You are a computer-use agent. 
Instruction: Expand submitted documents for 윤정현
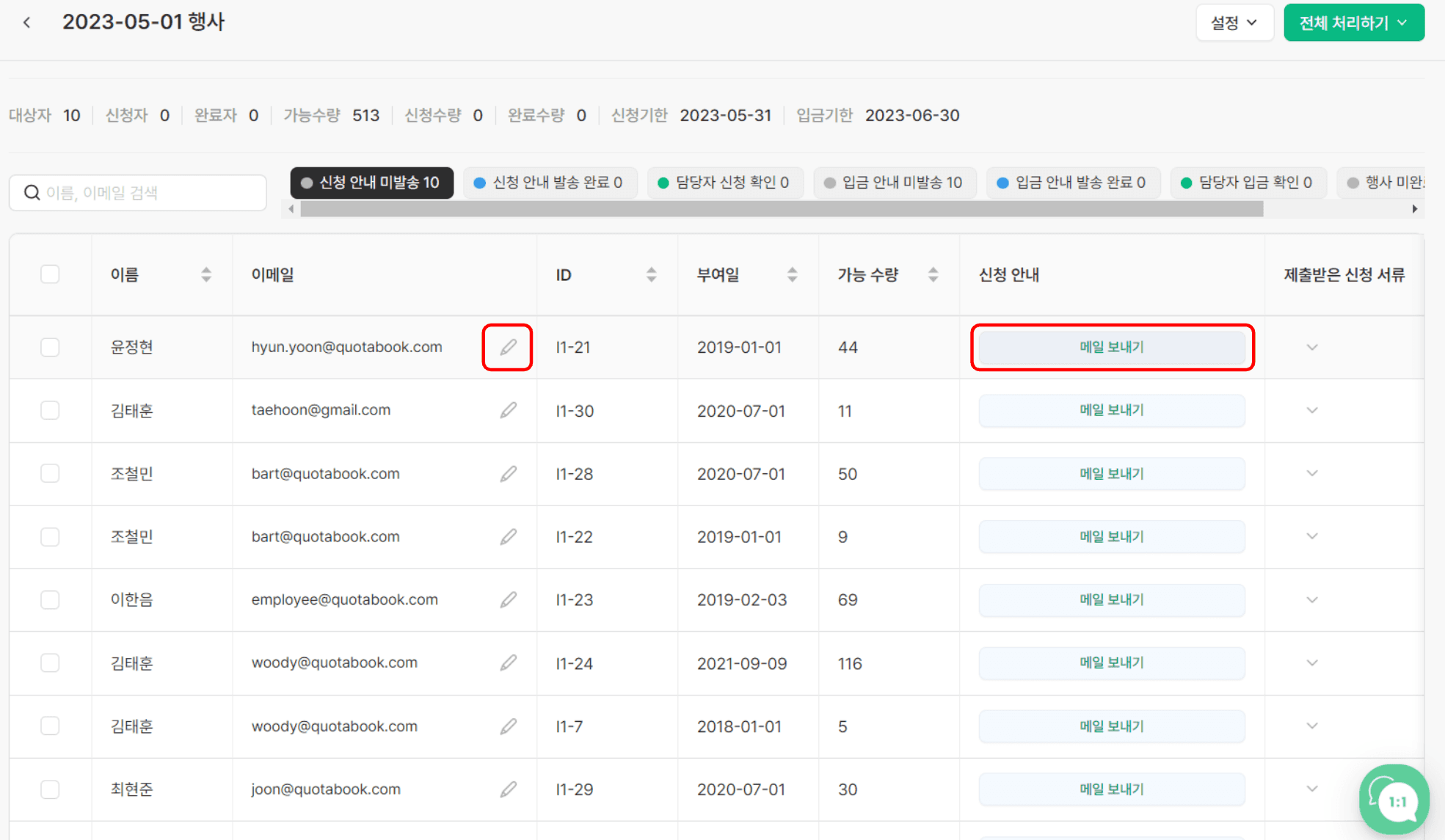coord(1312,347)
